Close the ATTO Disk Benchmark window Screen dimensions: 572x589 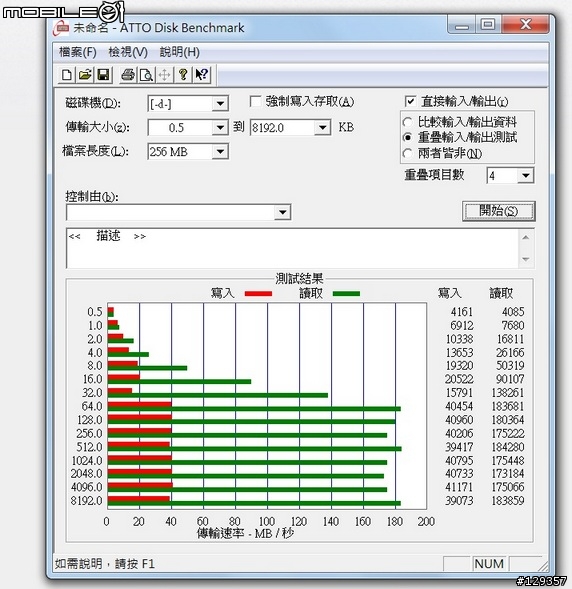click(526, 25)
